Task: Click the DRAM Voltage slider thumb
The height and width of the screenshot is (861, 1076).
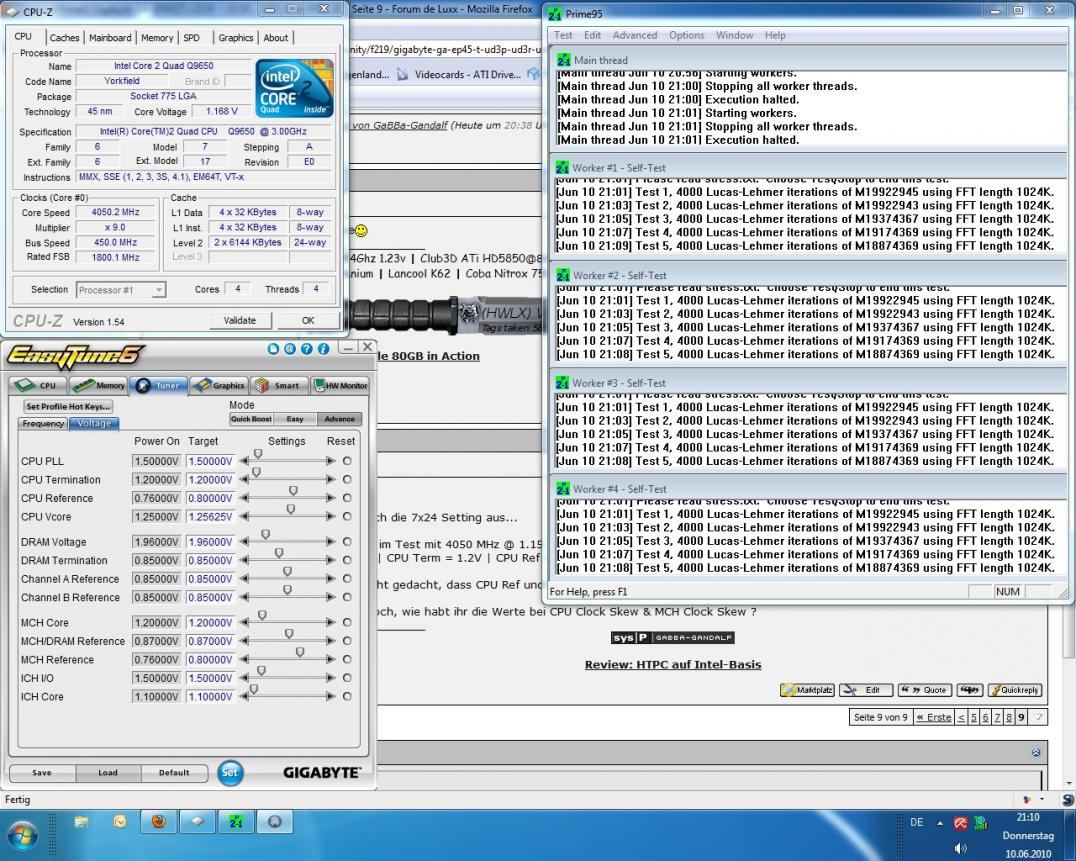Action: click(x=266, y=534)
